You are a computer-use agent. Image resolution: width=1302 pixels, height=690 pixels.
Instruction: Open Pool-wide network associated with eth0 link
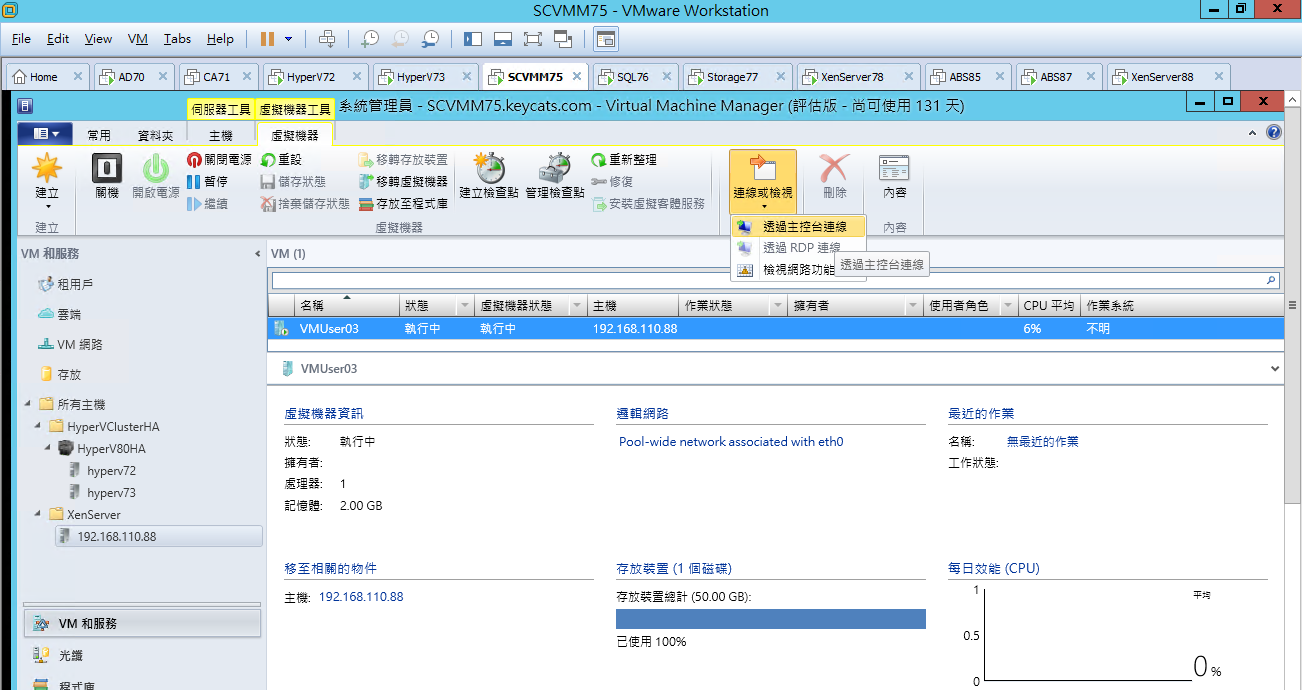point(731,442)
